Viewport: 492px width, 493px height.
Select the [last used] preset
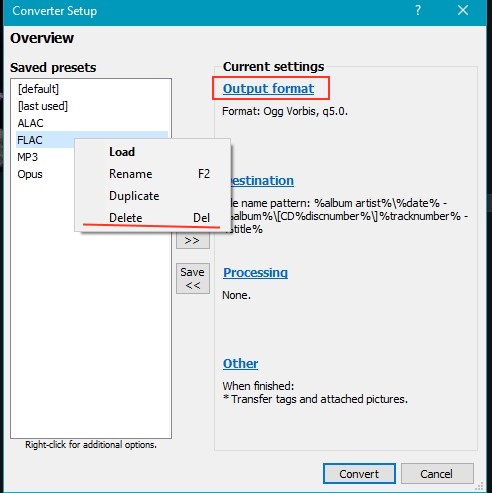pos(43,106)
